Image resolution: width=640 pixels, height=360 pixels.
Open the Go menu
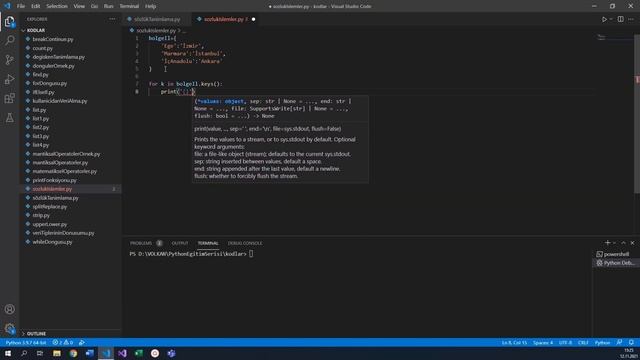point(94,6)
